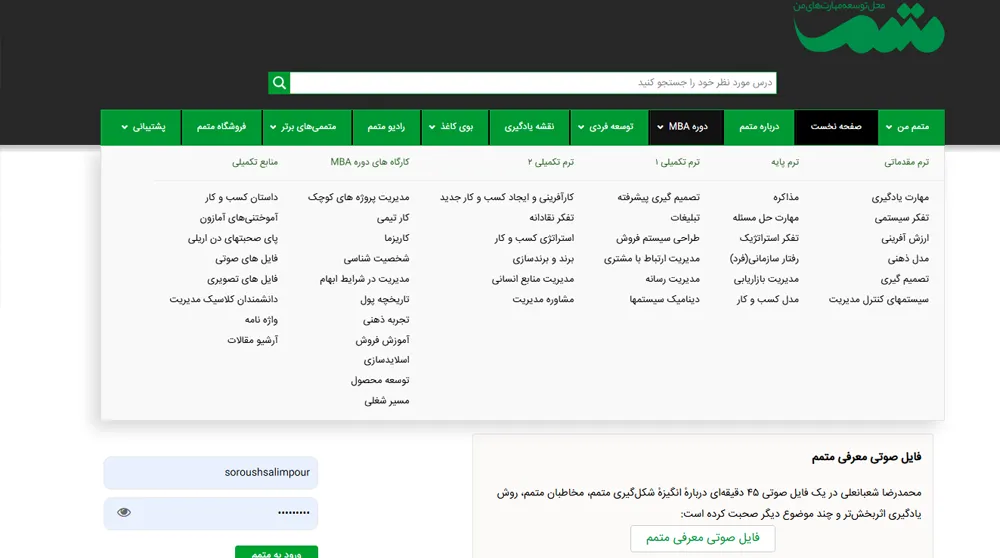The height and width of the screenshot is (558, 1000).
Task: Open the تاریخچه پول link
Action: (x=385, y=300)
